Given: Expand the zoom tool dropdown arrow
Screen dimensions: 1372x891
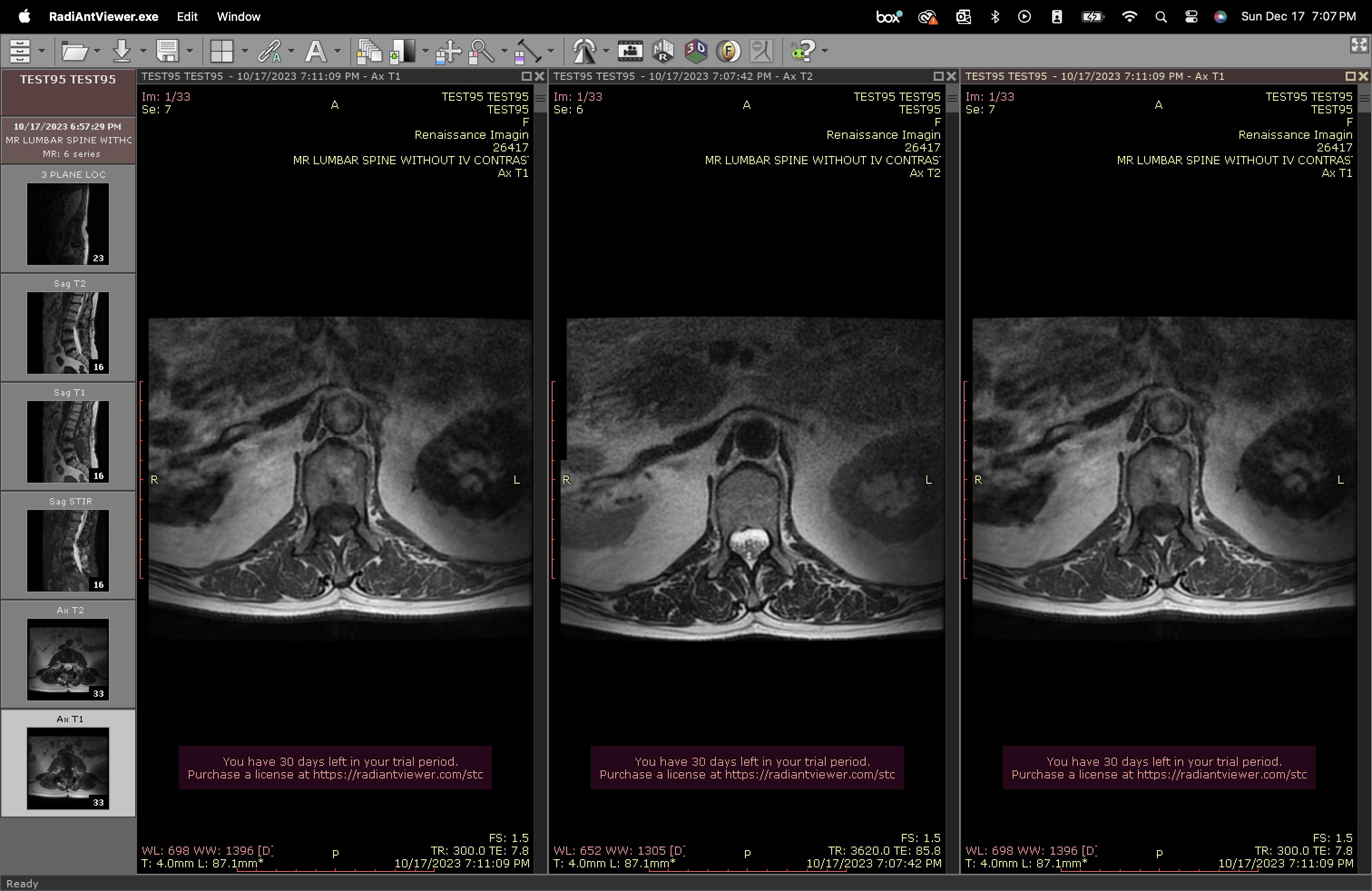Looking at the screenshot, I should pyautogui.click(x=505, y=51).
